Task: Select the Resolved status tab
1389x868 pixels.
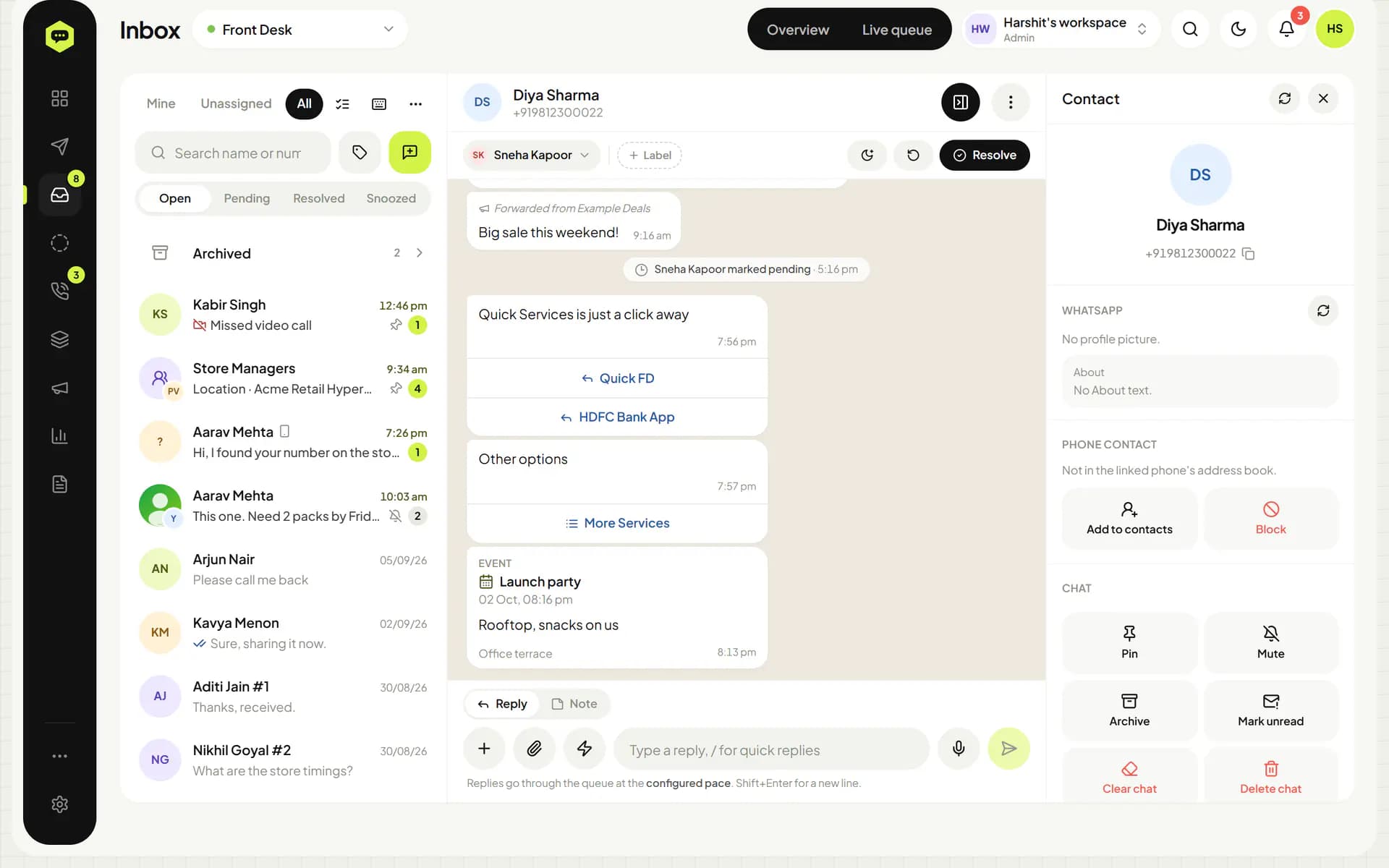Action: 318,198
